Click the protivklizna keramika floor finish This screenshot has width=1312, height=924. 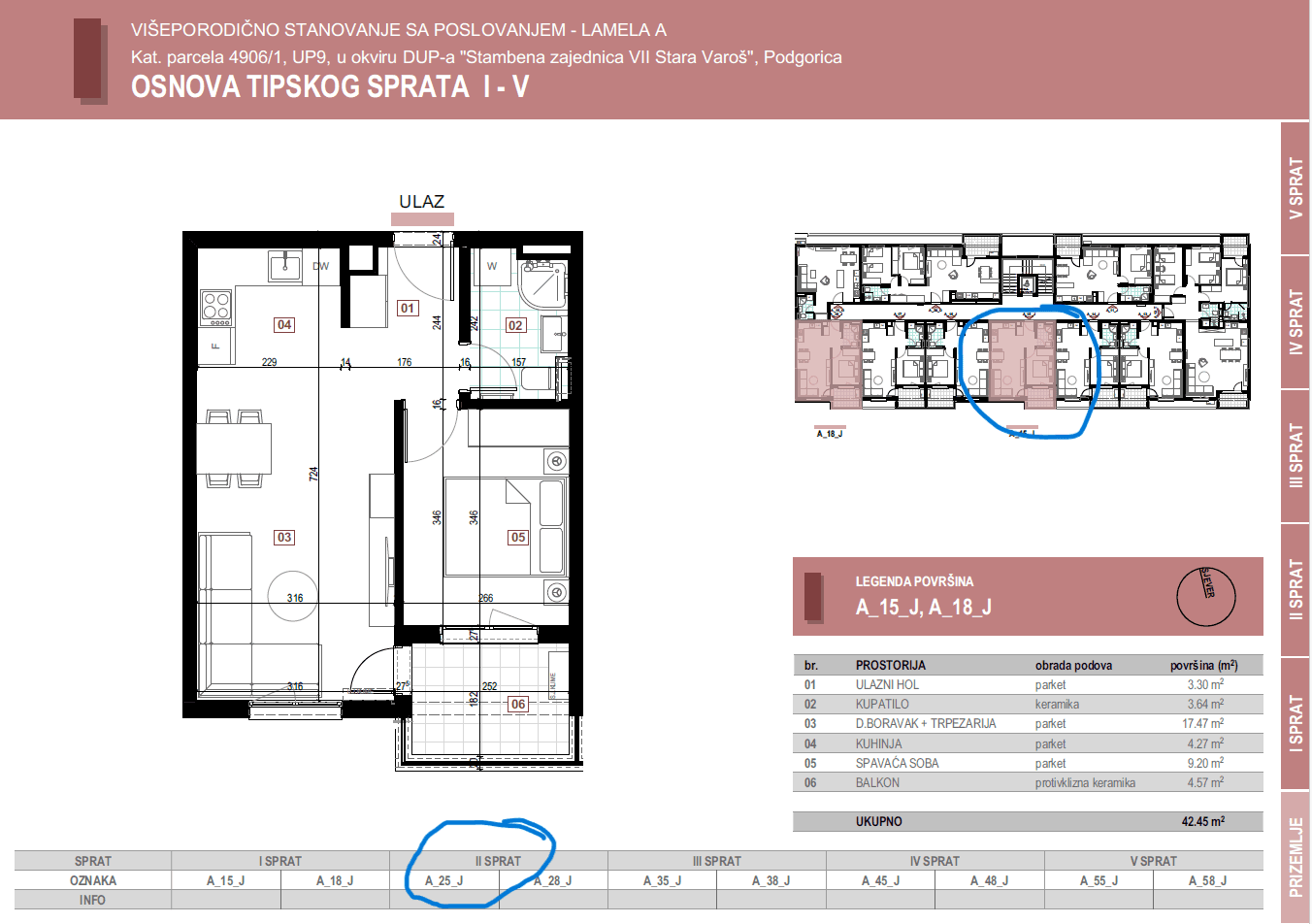coord(1085,782)
